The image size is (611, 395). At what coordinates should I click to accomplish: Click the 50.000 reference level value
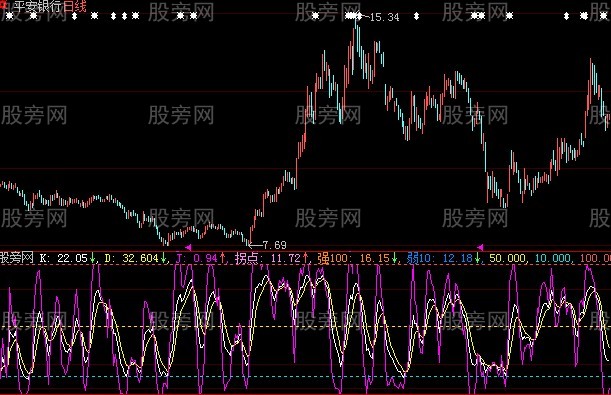[507, 258]
